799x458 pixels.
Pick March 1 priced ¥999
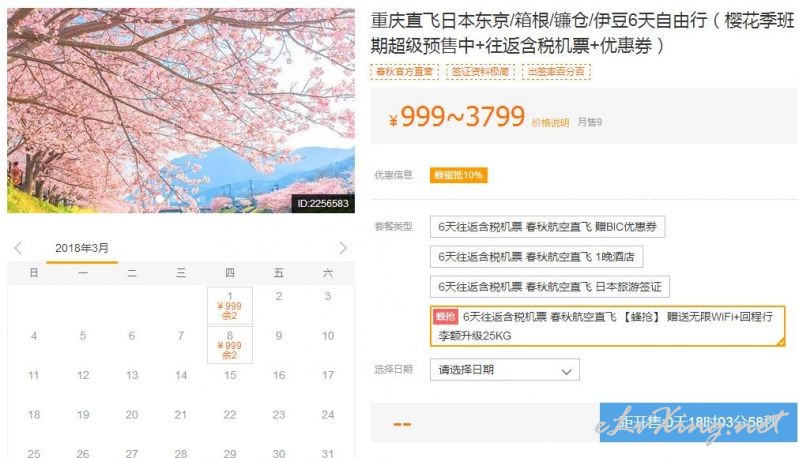pyautogui.click(x=230, y=306)
